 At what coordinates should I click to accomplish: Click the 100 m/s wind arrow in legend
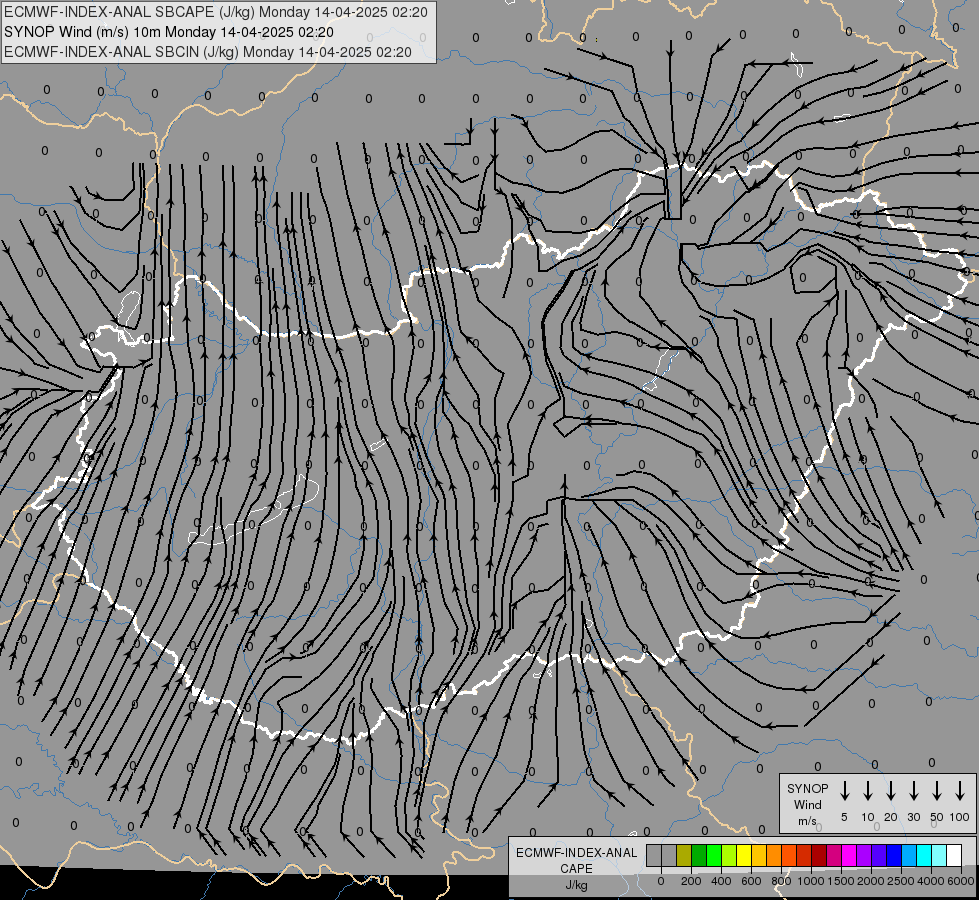(960, 791)
